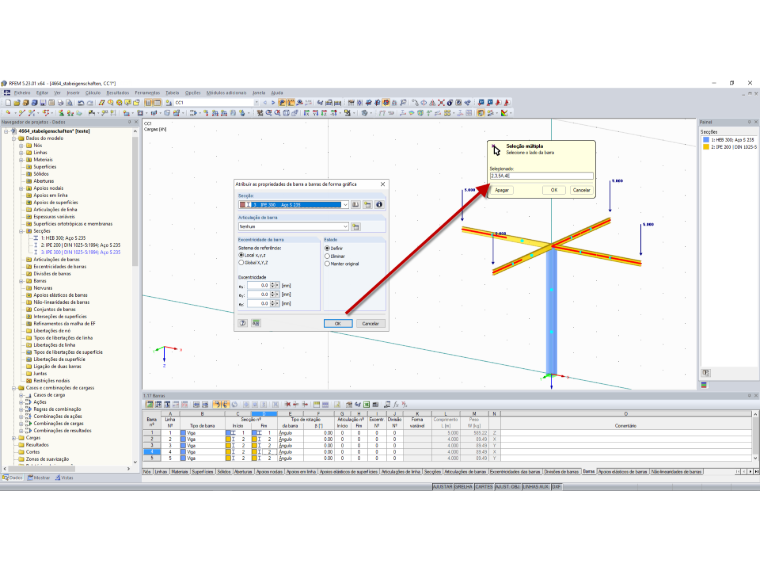The width and height of the screenshot is (760, 570).
Task: Click the fx formula icon in table toolbar
Action: click(396, 404)
